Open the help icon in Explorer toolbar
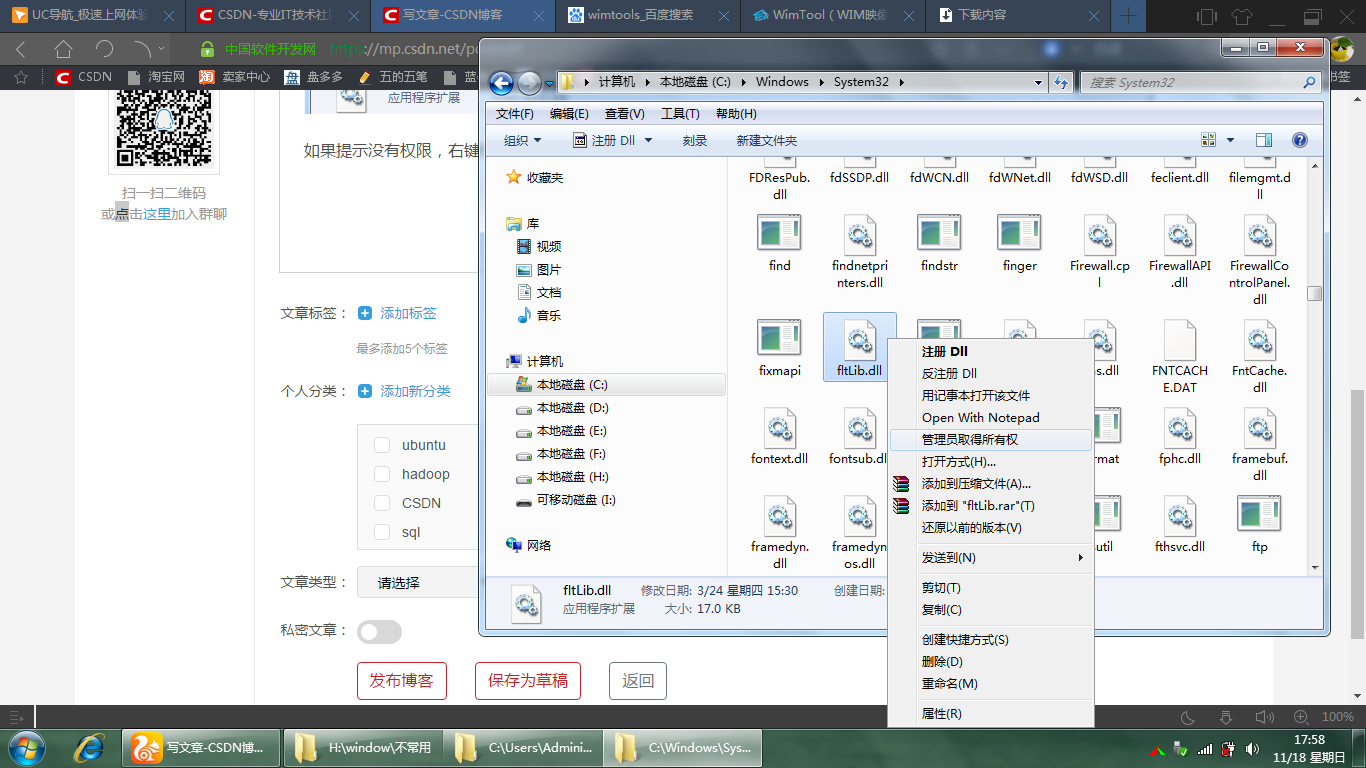This screenshot has height=768, width=1366. click(1300, 140)
